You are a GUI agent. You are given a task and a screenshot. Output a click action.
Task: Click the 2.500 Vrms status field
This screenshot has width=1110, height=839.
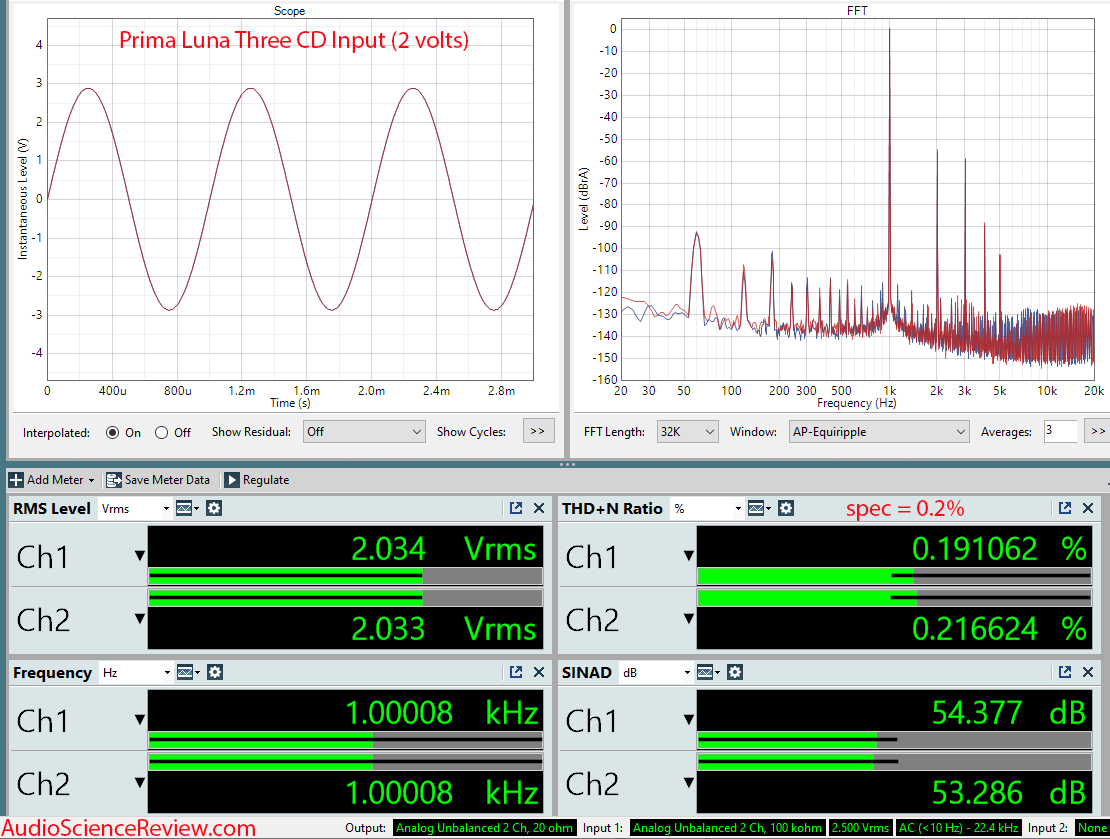(860, 828)
